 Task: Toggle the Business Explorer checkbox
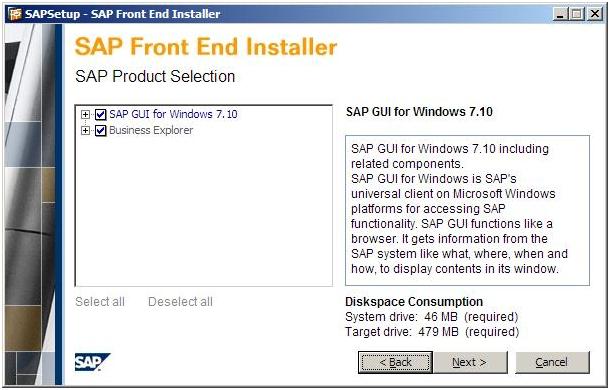pos(100,130)
